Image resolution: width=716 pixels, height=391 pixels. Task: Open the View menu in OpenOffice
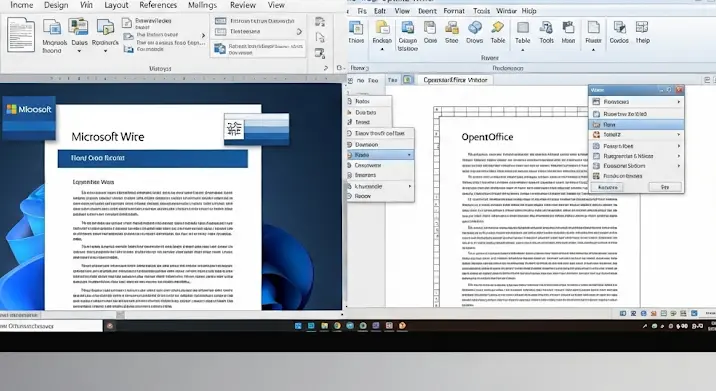pyautogui.click(x=402, y=11)
